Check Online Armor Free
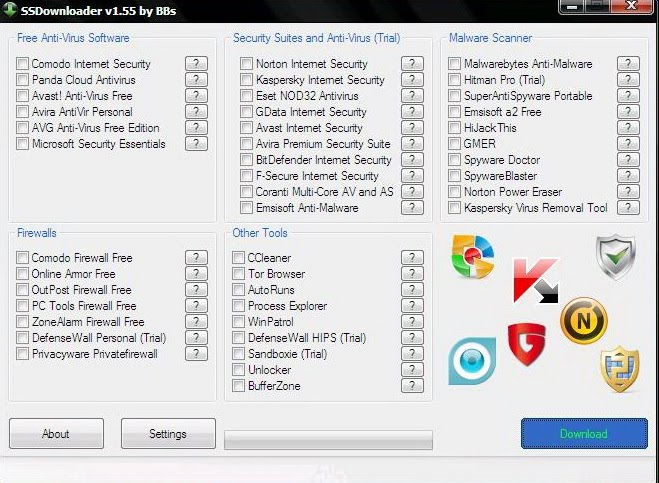Image resolution: width=659 pixels, height=483 pixels. coord(22,274)
